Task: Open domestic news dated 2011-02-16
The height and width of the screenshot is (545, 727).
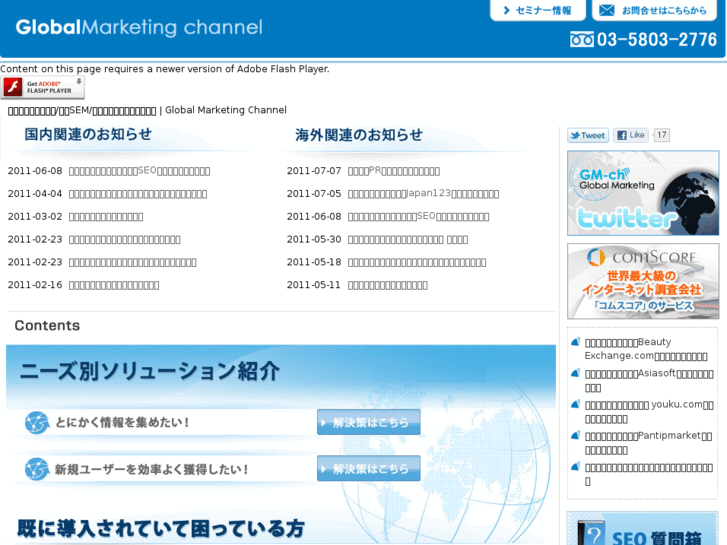Action: (114, 285)
